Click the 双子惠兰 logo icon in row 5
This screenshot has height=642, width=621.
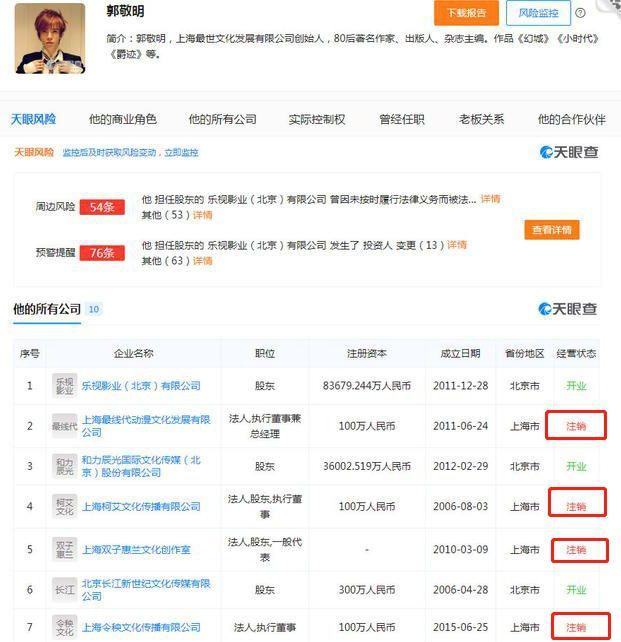(65, 549)
